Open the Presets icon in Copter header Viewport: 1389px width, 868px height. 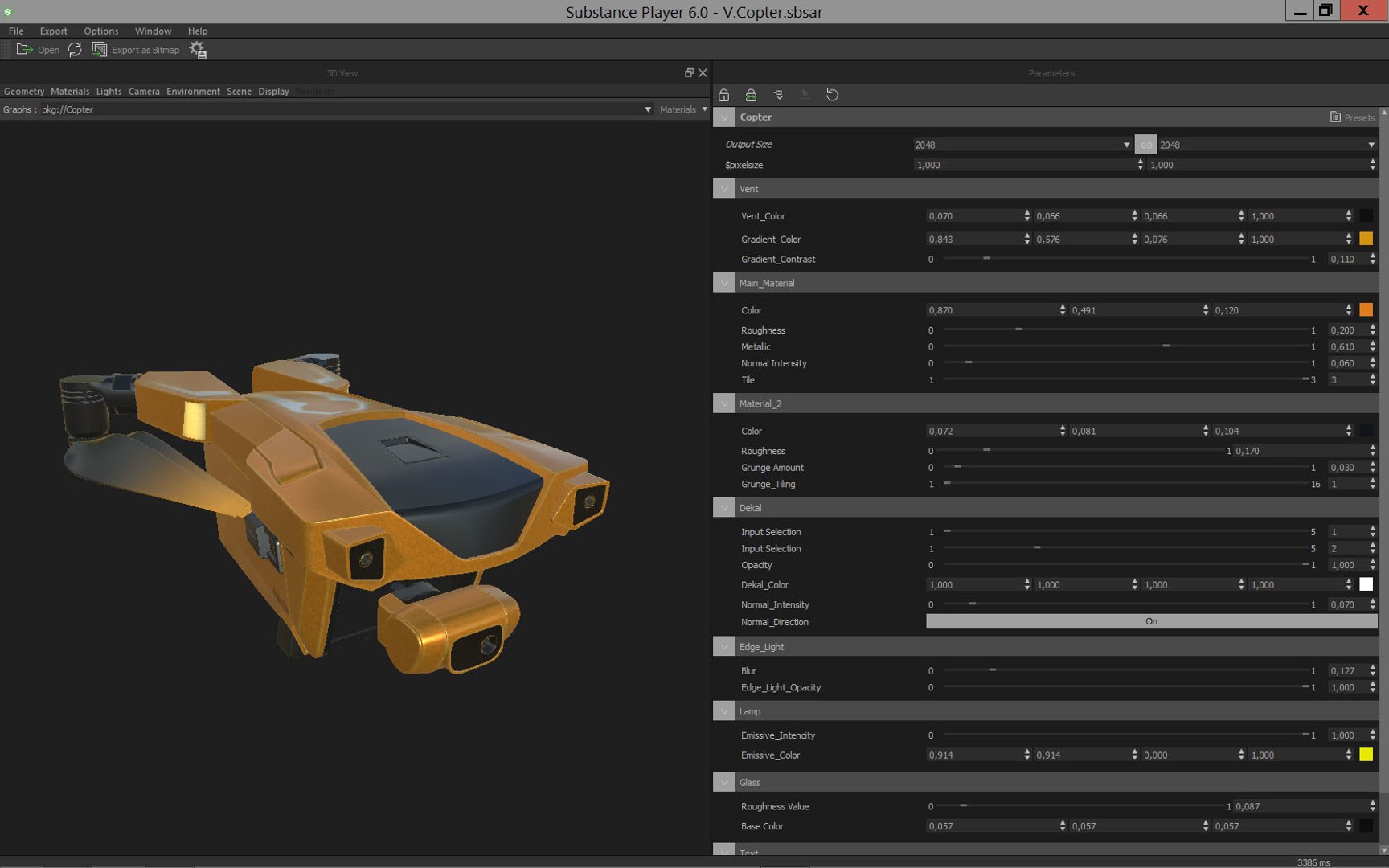(1335, 117)
